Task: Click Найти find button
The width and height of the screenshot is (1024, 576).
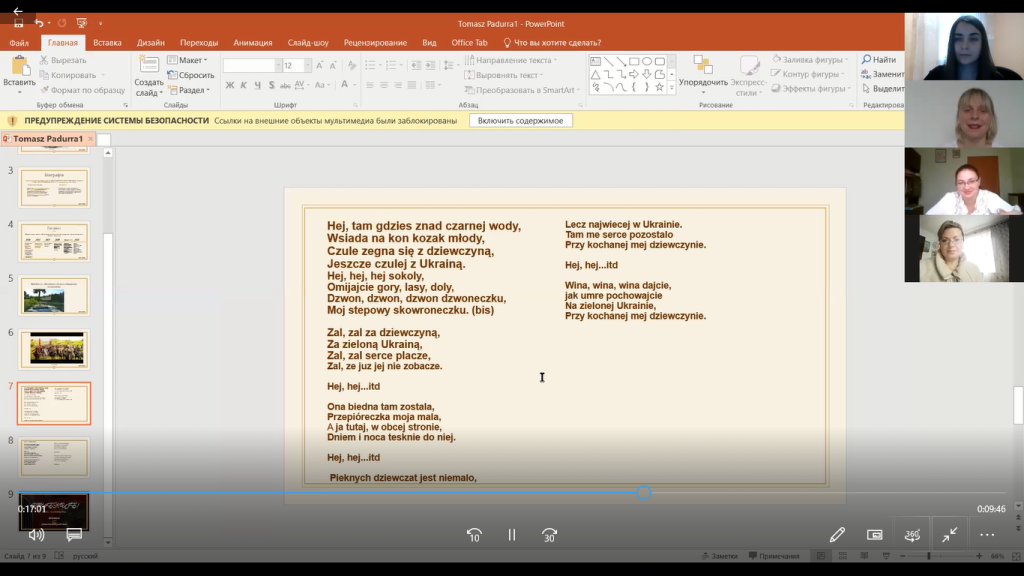Action: click(879, 59)
